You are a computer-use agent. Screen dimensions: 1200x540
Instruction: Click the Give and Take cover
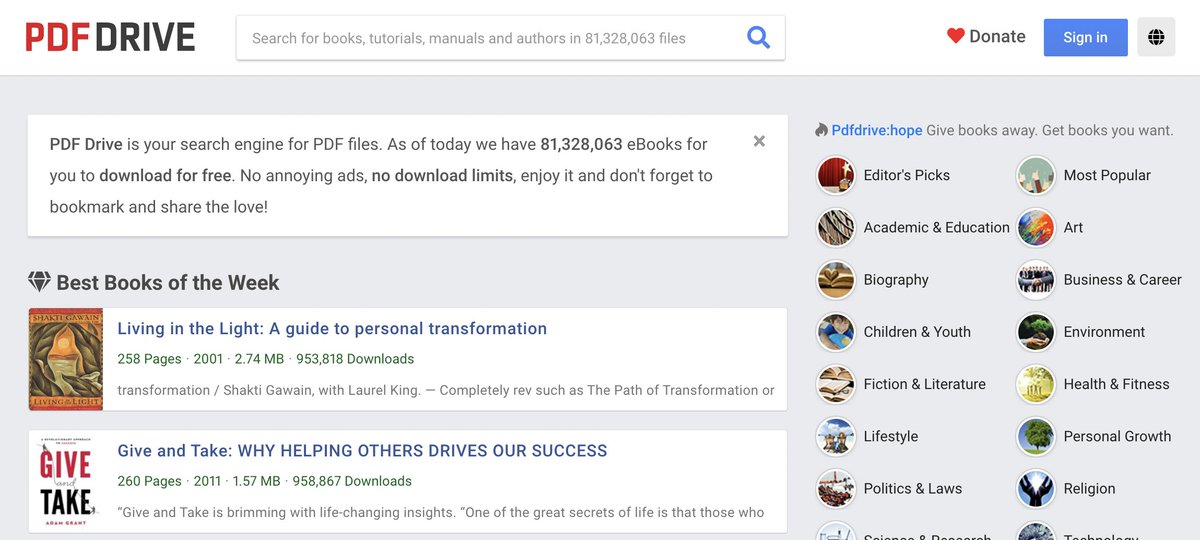click(66, 482)
